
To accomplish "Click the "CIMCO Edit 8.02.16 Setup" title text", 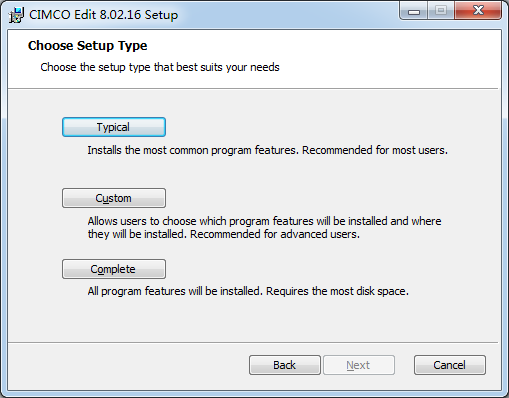I will [x=104, y=15].
